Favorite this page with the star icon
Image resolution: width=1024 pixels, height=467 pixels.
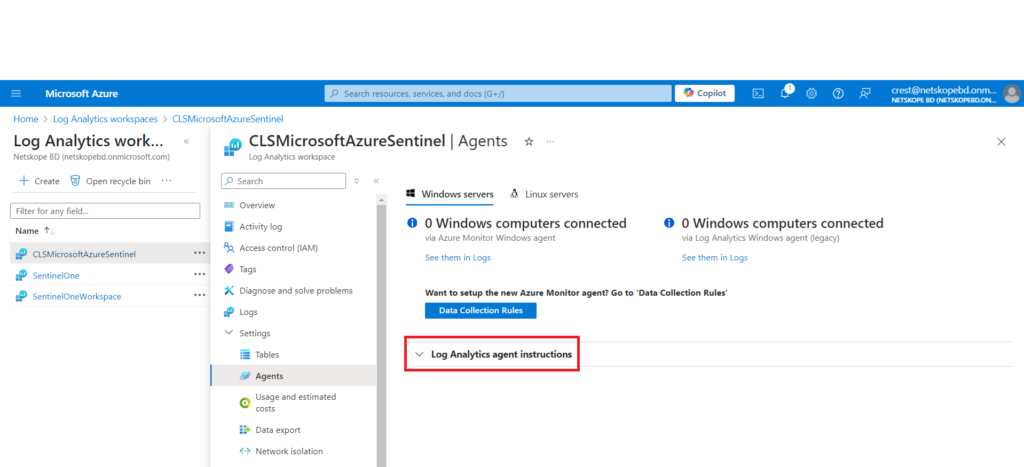pos(529,142)
